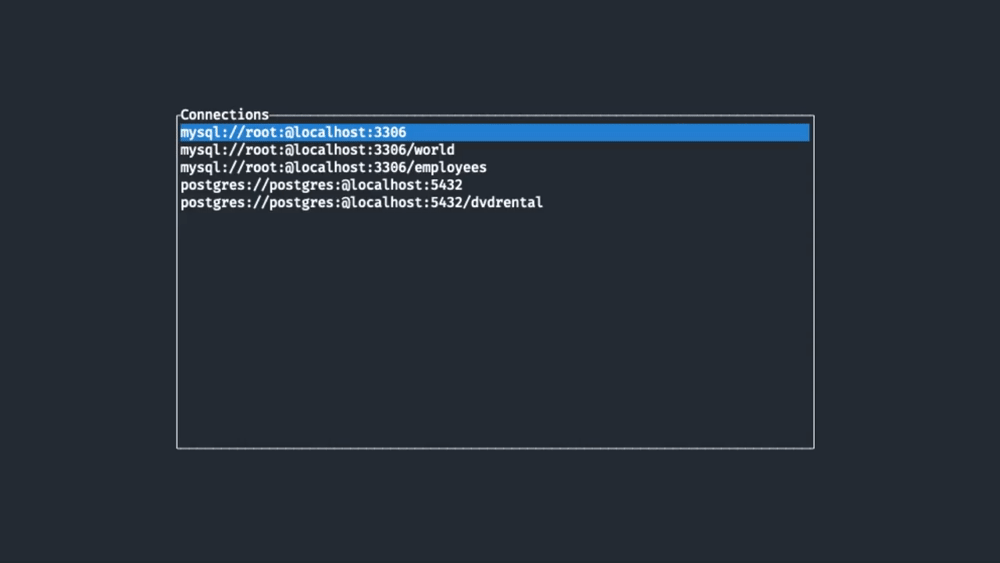Click the Connections panel title
1000x563 pixels.
(224, 115)
